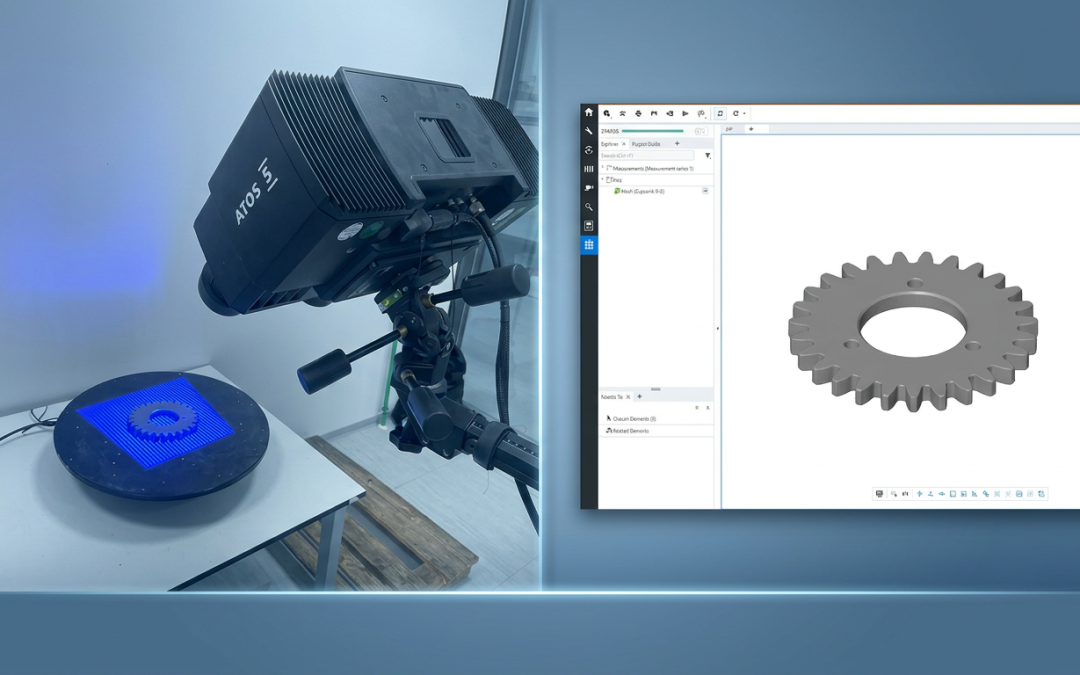Screen dimensions: 1080x675
Task: Select the Measurements (Measurement series 1) tree item
Action: coord(650,169)
